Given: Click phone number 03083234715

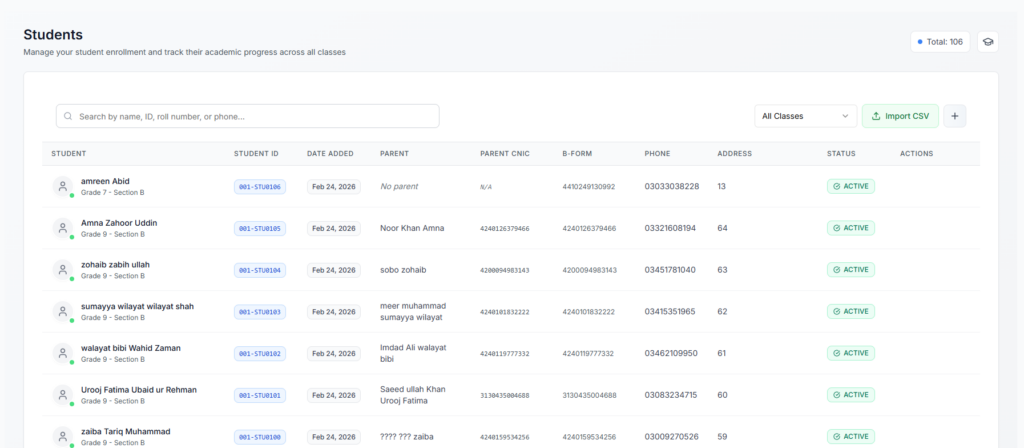Looking at the screenshot, I should pyautogui.click(x=671, y=395).
